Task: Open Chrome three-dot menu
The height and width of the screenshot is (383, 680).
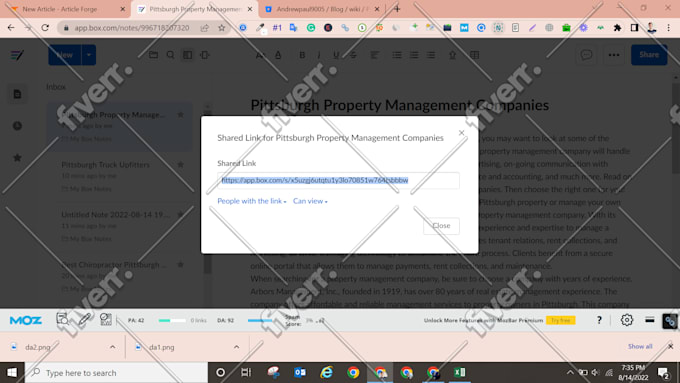Action: [669, 28]
